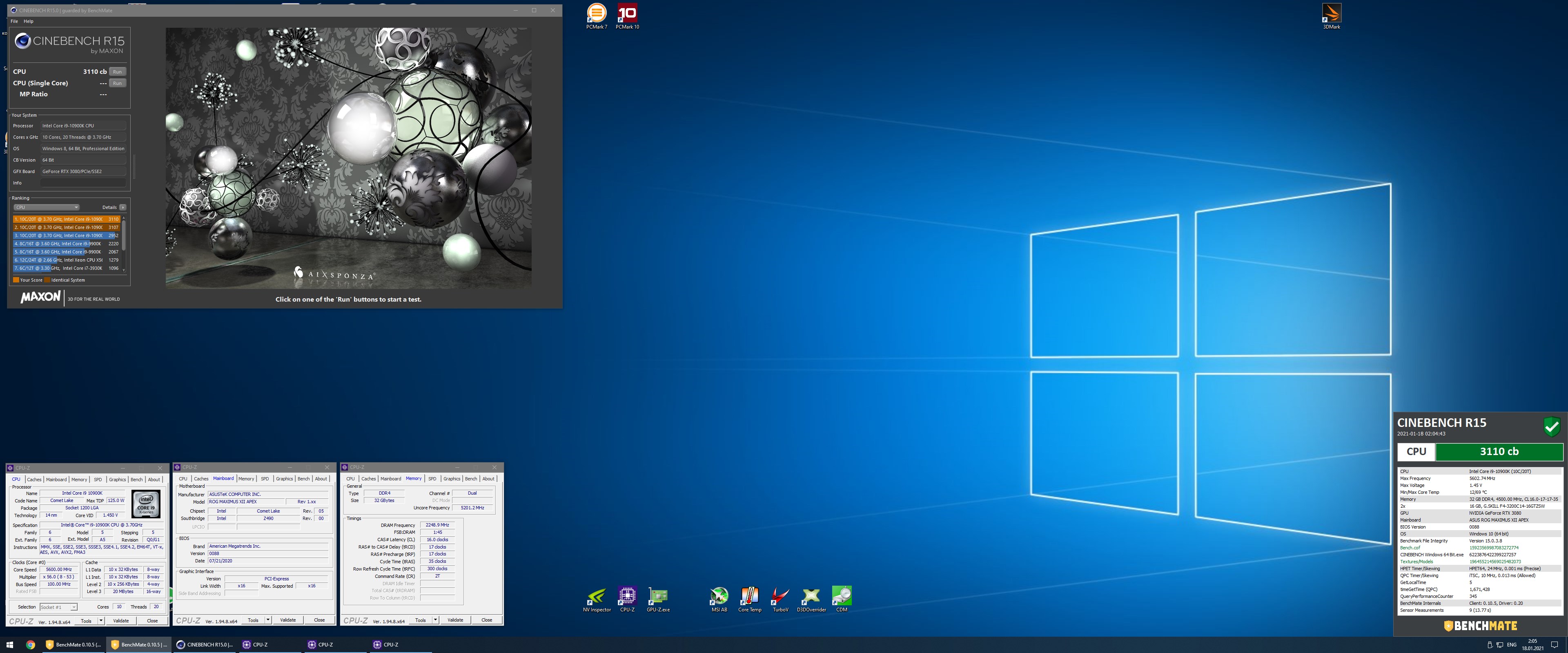Open About tab in CPU-Z Mainboard window

tap(321, 479)
